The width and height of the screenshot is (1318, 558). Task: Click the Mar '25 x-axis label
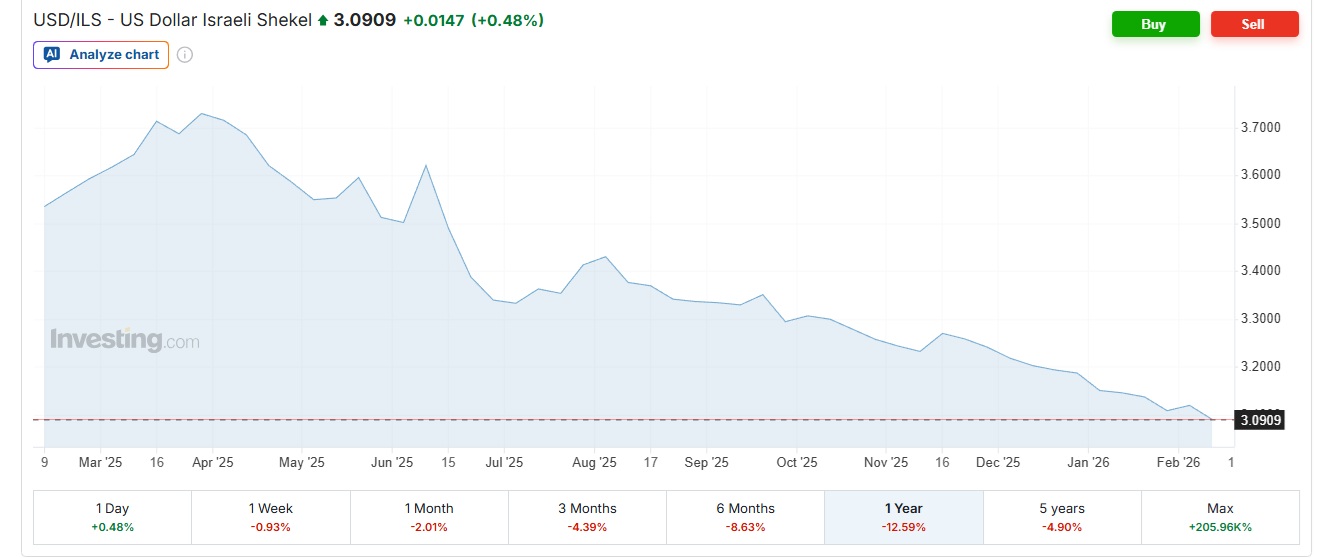click(x=100, y=463)
